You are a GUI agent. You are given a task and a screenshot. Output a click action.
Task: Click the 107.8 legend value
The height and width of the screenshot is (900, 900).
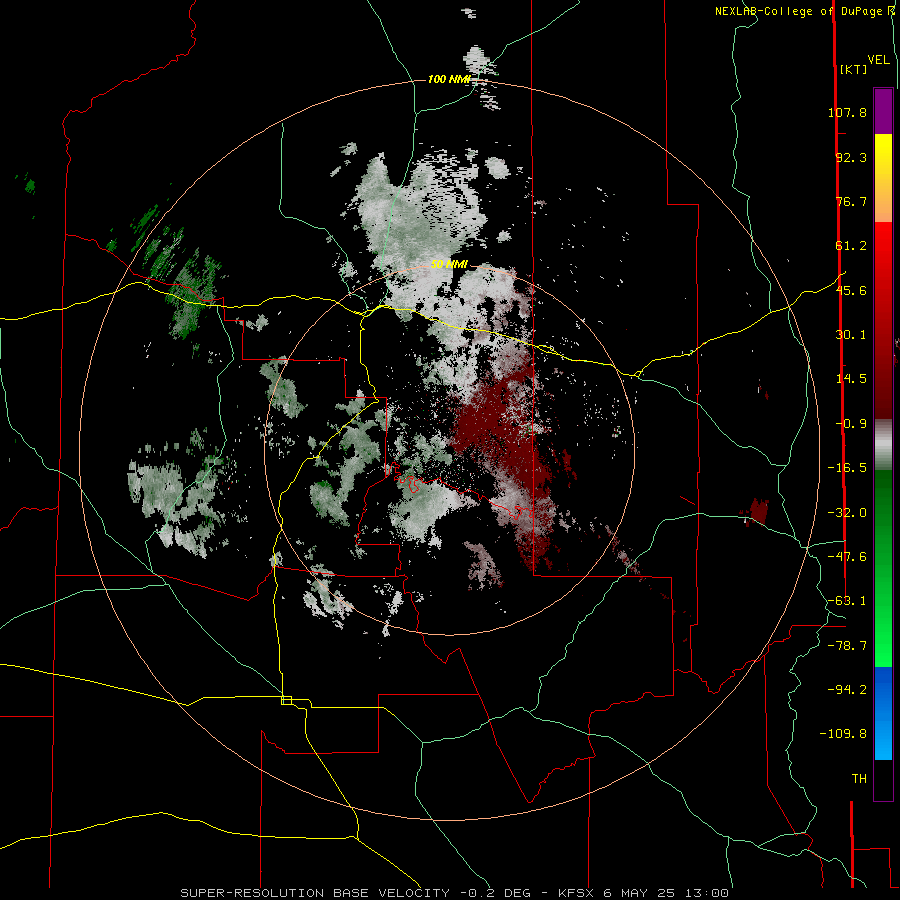(x=847, y=112)
